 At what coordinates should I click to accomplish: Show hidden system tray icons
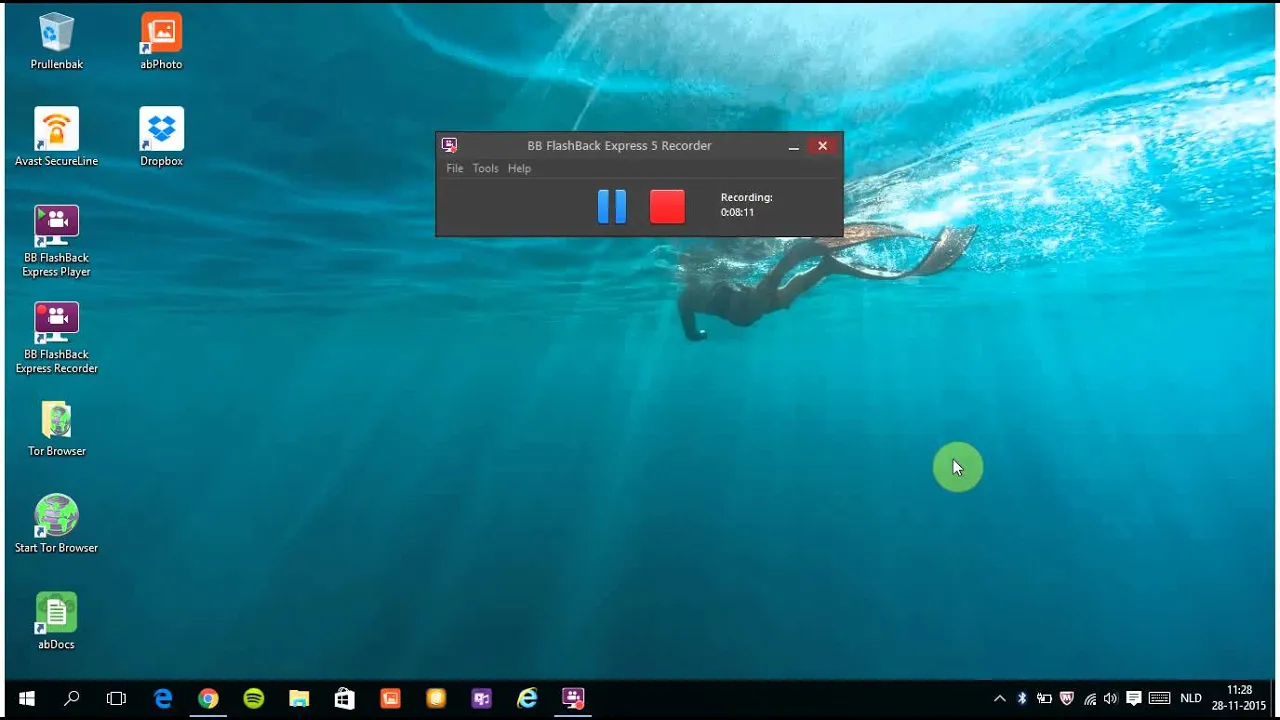(x=999, y=699)
